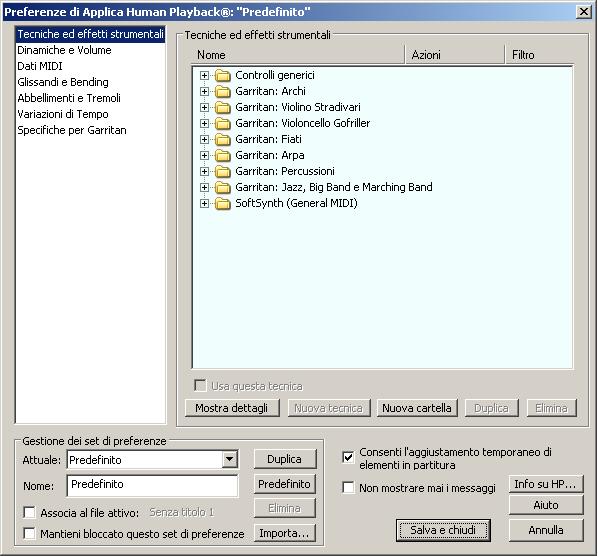Image resolution: width=598 pixels, height=556 pixels.
Task: Click Elimina button under the techniques list
Action: (551, 408)
